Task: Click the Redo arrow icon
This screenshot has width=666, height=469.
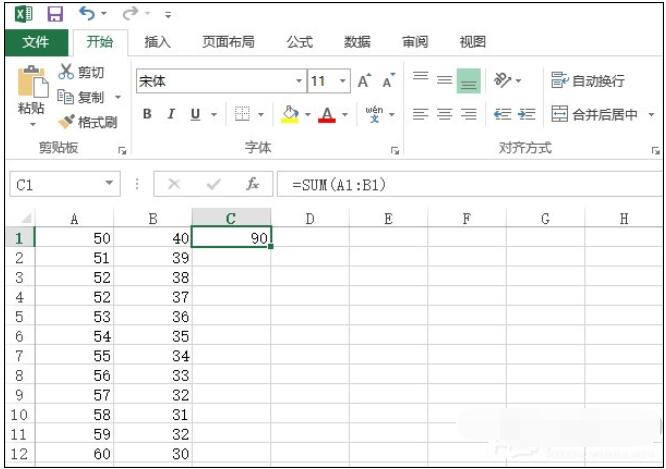Action: [x=130, y=14]
